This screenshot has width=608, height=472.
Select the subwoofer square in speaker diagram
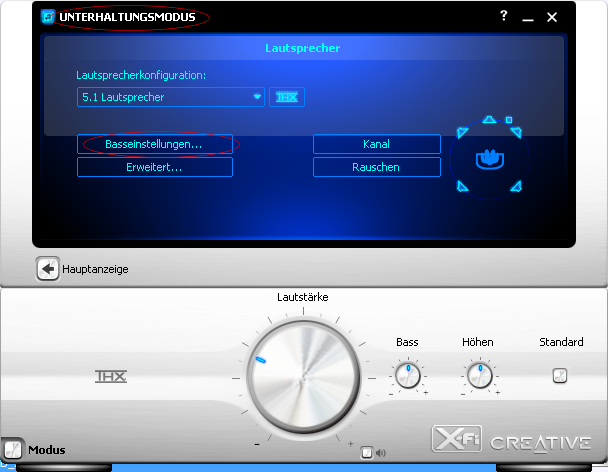click(x=509, y=120)
